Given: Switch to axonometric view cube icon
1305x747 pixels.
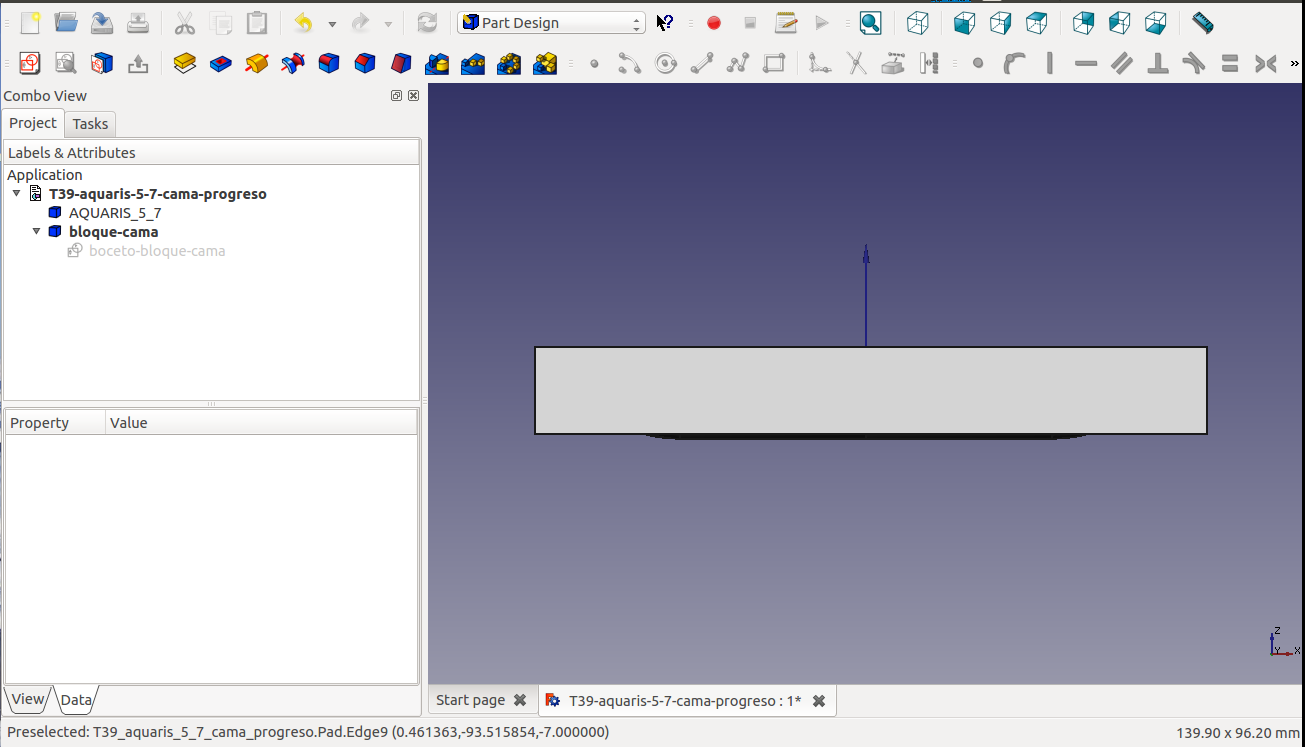Looking at the screenshot, I should coord(917,23).
